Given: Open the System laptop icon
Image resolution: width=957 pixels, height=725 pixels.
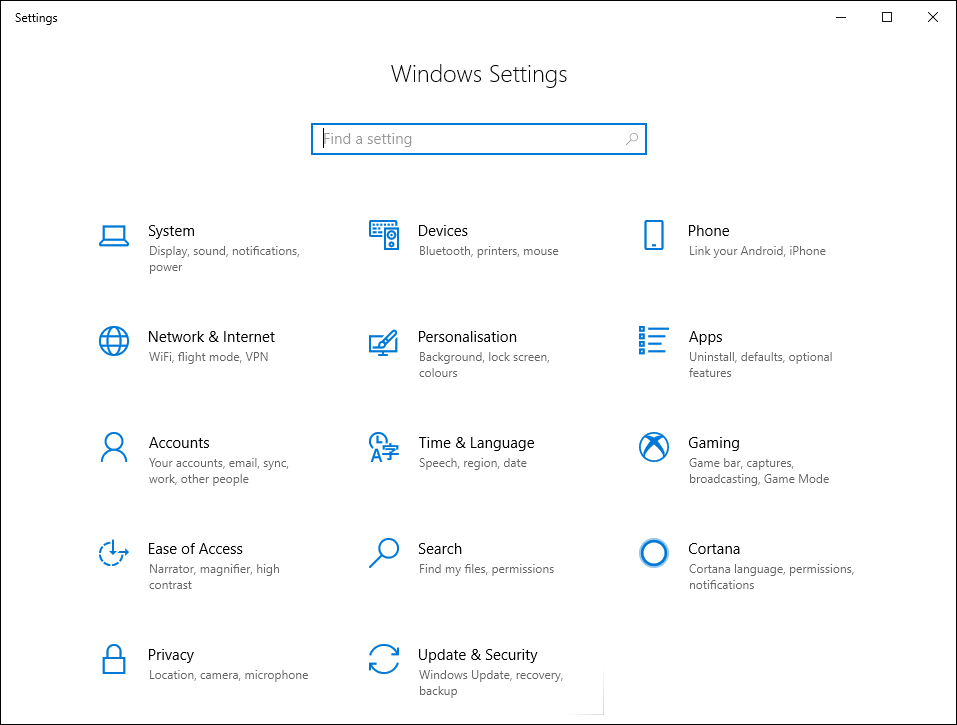Looking at the screenshot, I should pos(114,236).
